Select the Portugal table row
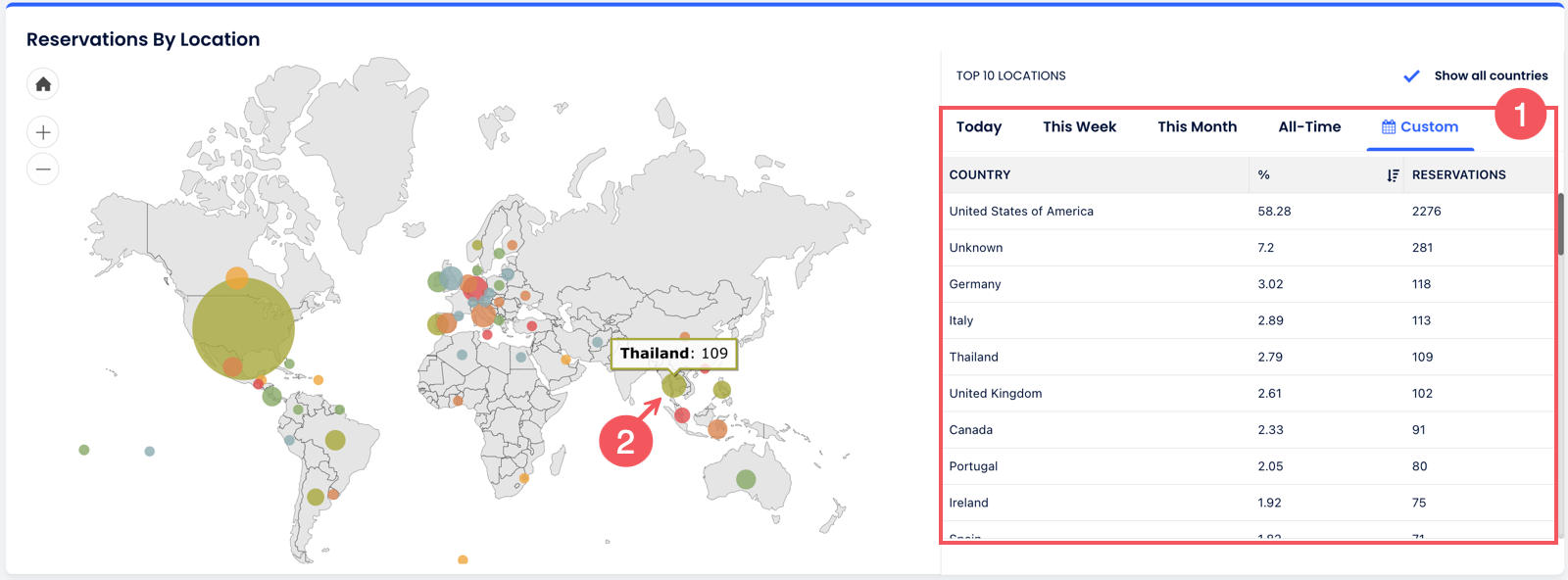 tap(973, 466)
